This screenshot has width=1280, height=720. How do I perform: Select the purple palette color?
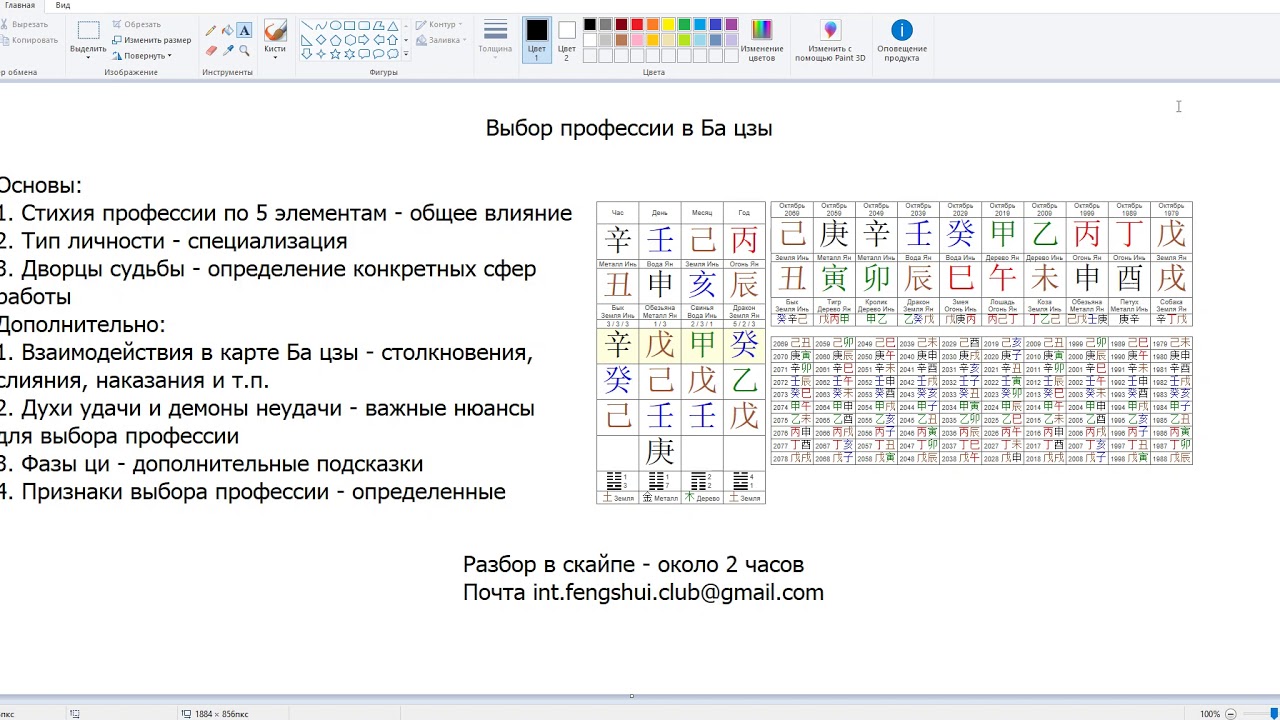click(731, 25)
